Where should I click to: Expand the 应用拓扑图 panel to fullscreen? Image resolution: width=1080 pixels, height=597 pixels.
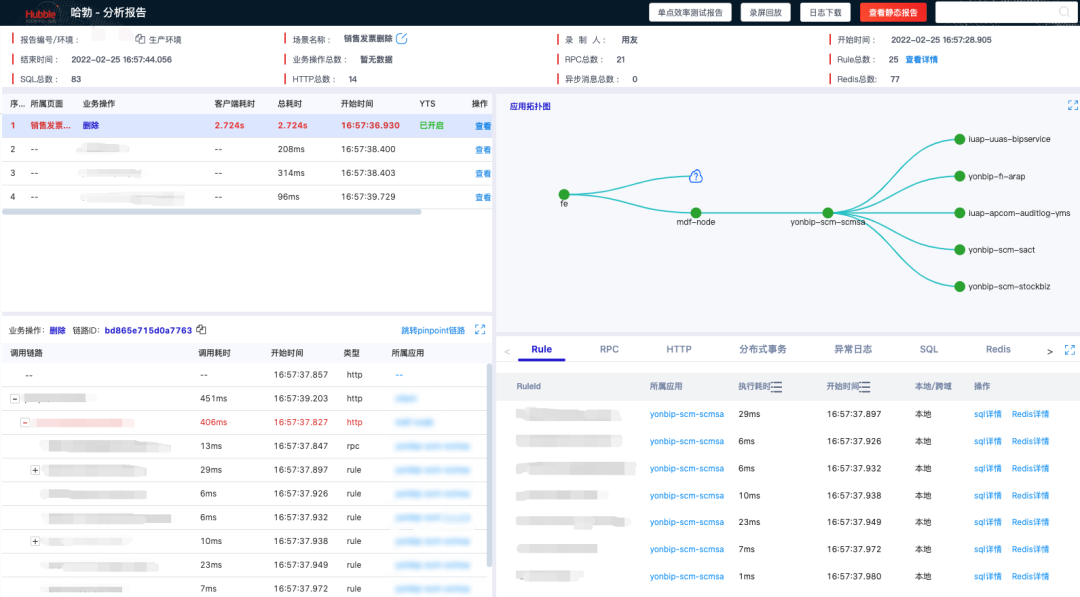coord(1072,105)
